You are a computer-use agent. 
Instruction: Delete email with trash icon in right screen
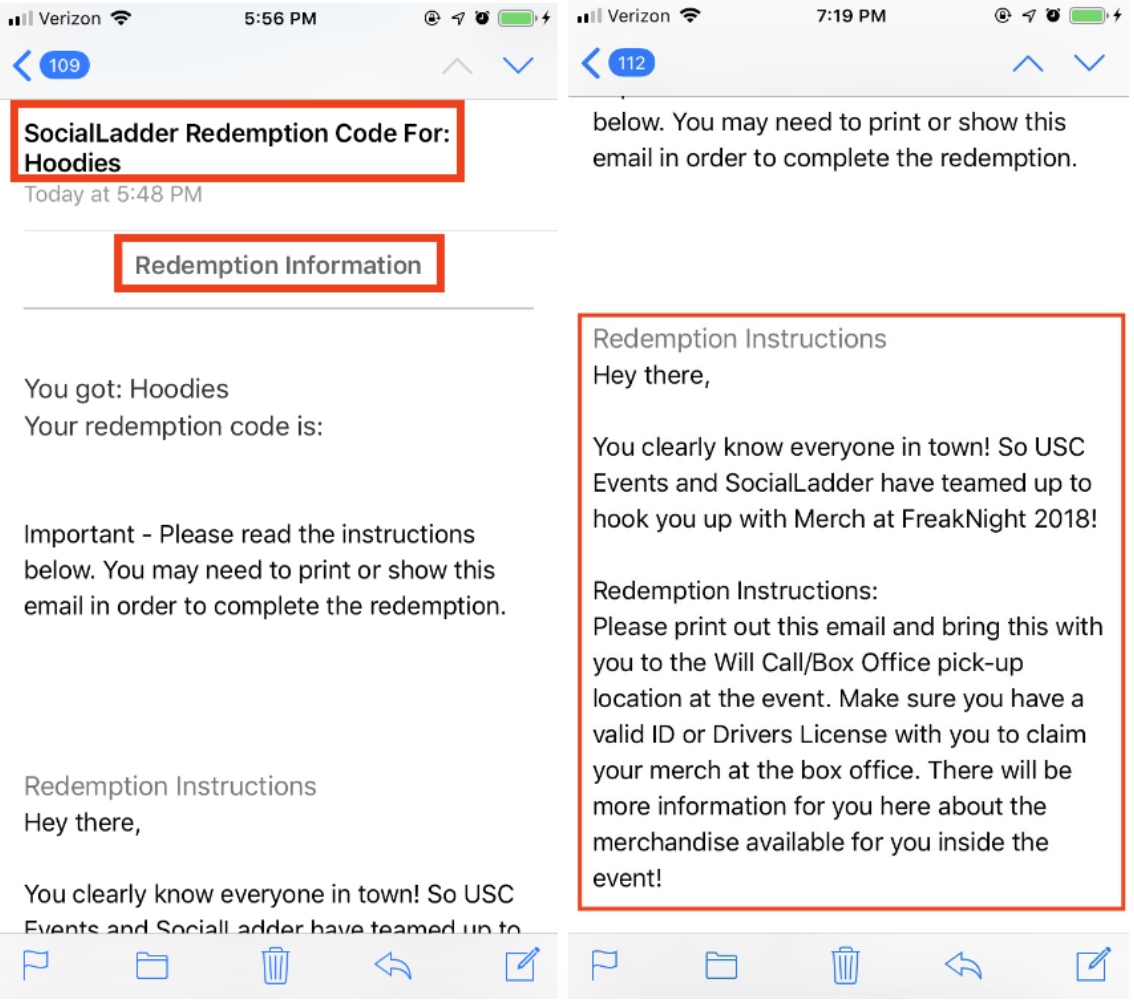845,965
